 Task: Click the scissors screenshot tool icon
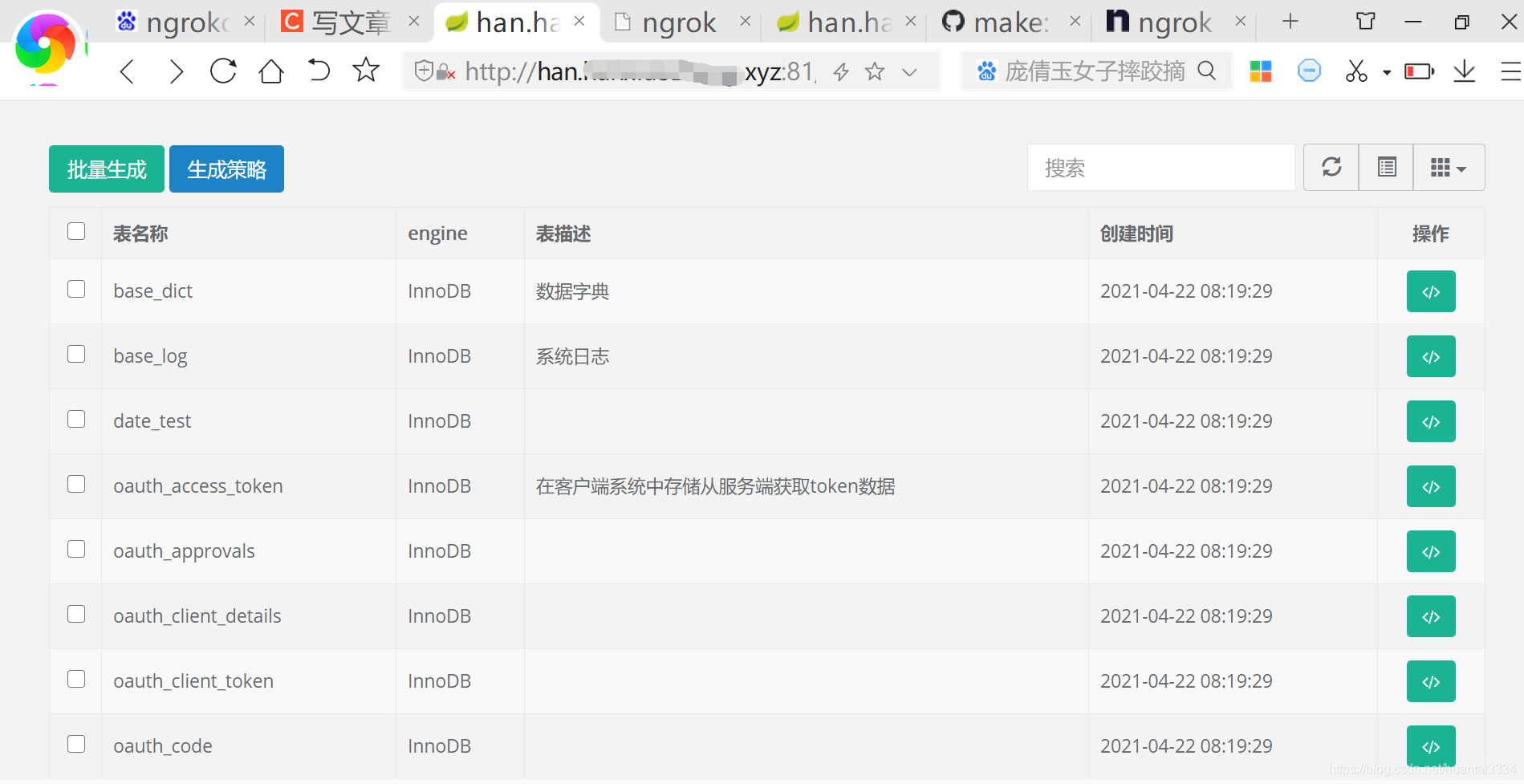click(x=1356, y=71)
